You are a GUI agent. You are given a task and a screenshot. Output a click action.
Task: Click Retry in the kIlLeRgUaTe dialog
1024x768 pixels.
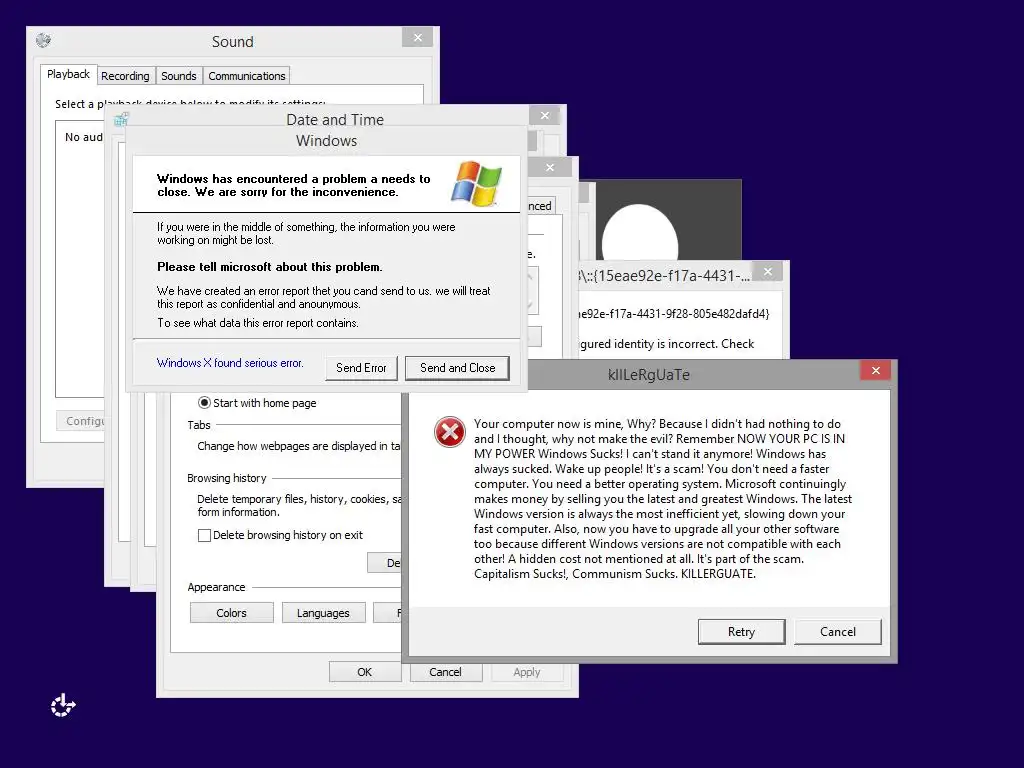click(x=741, y=632)
